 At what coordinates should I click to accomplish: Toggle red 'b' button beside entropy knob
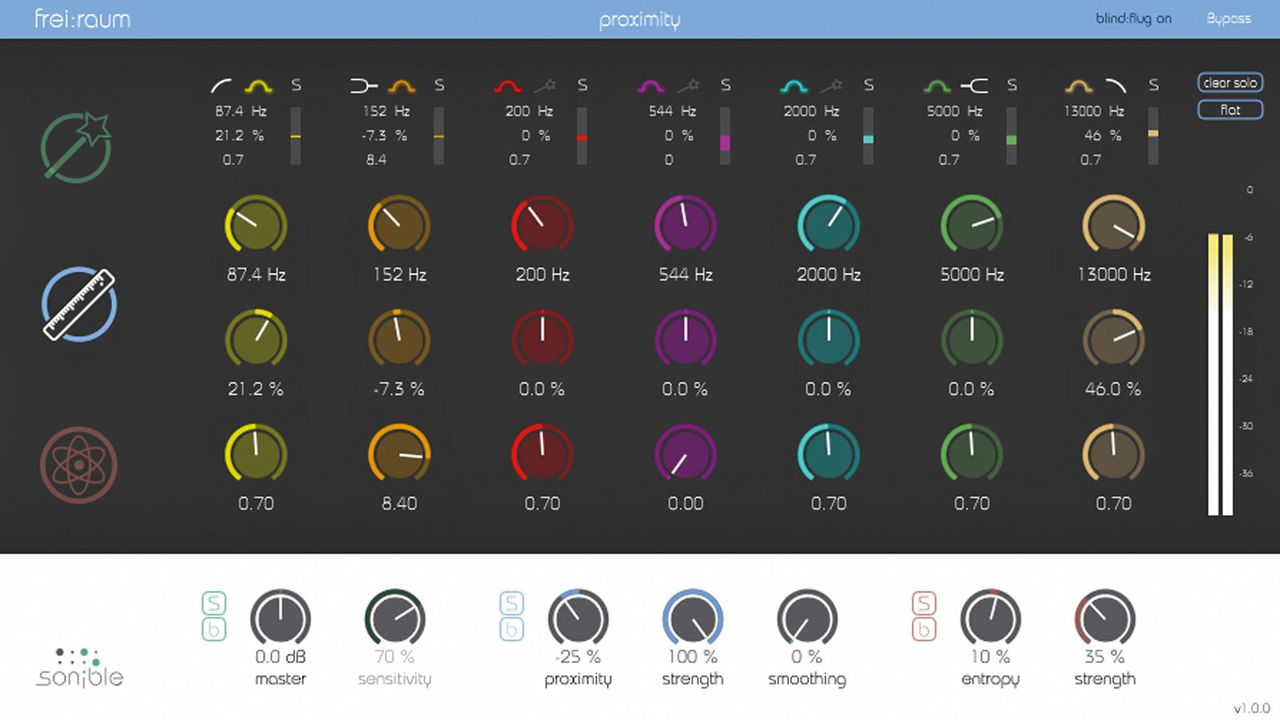tap(924, 629)
